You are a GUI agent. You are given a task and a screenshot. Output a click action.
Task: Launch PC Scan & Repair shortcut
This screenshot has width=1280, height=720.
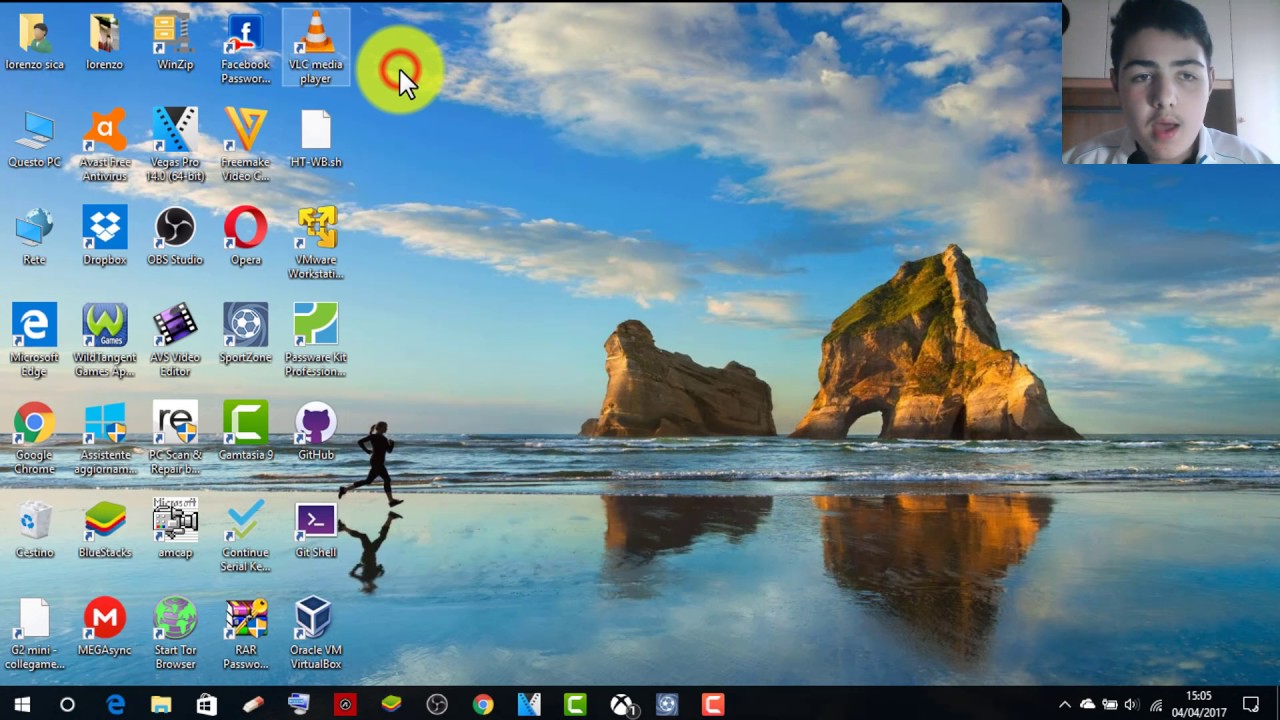pos(175,439)
